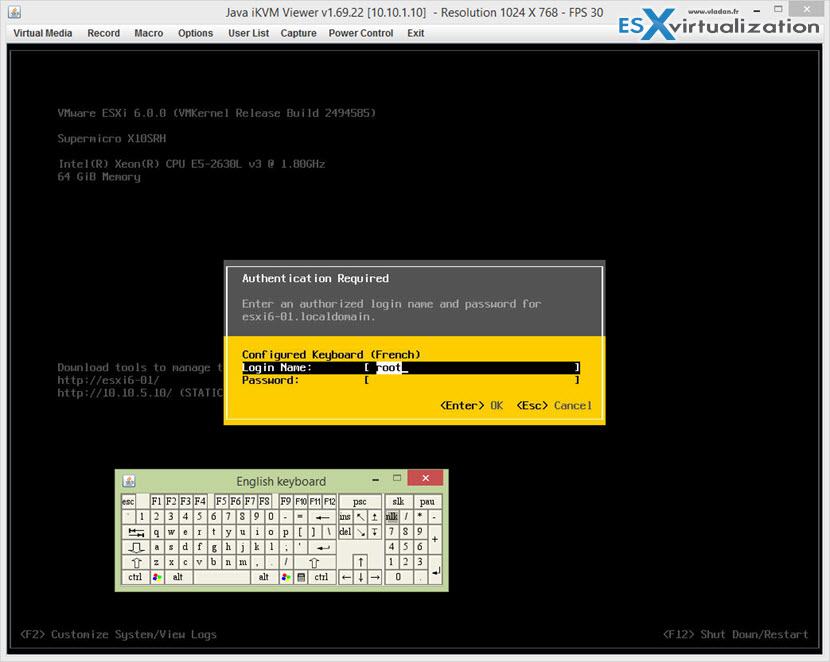Click the F2 key on virtual keyboard

click(x=172, y=502)
